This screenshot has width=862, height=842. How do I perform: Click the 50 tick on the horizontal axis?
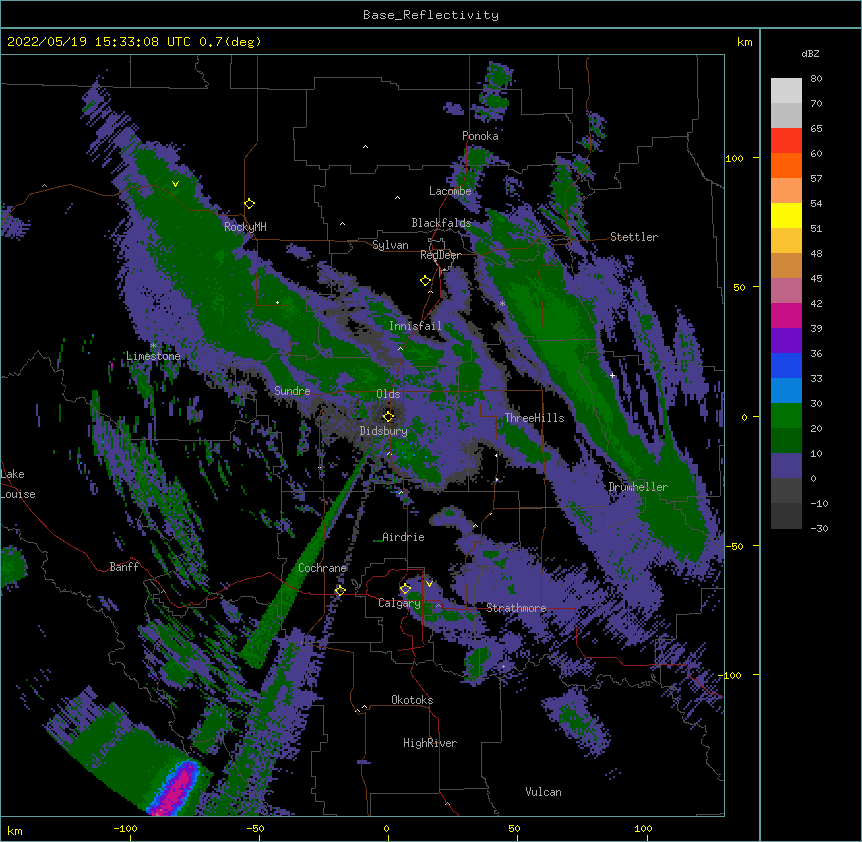point(514,828)
